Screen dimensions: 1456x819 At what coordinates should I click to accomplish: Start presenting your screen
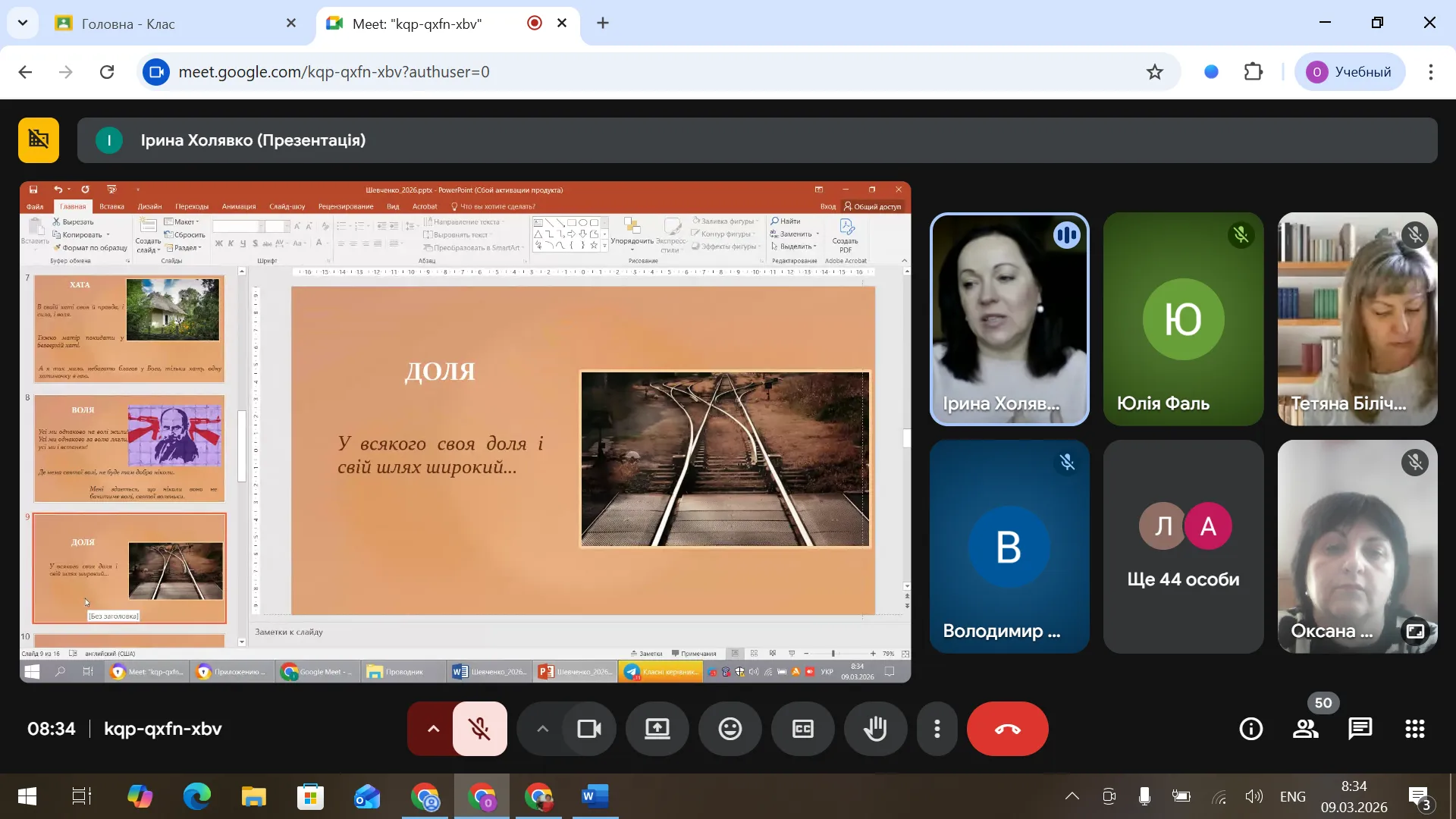(657, 730)
